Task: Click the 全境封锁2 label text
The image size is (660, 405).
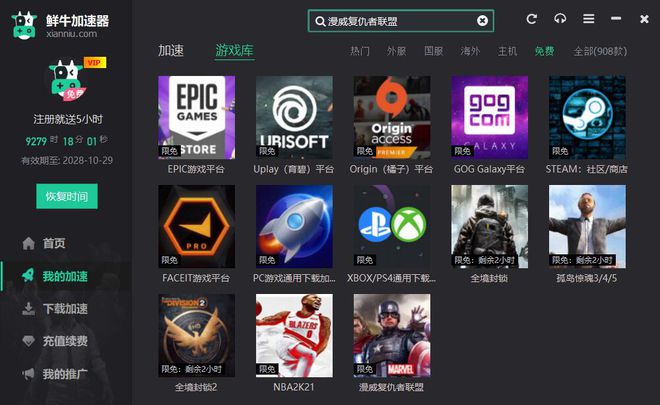Action: click(196, 387)
